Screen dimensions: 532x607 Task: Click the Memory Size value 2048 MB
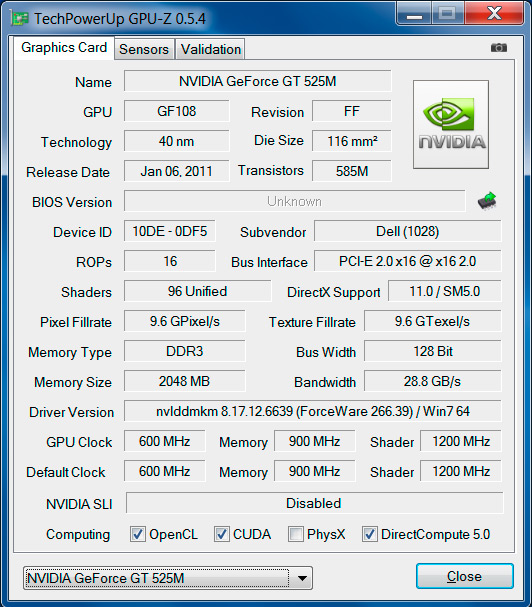pos(185,381)
